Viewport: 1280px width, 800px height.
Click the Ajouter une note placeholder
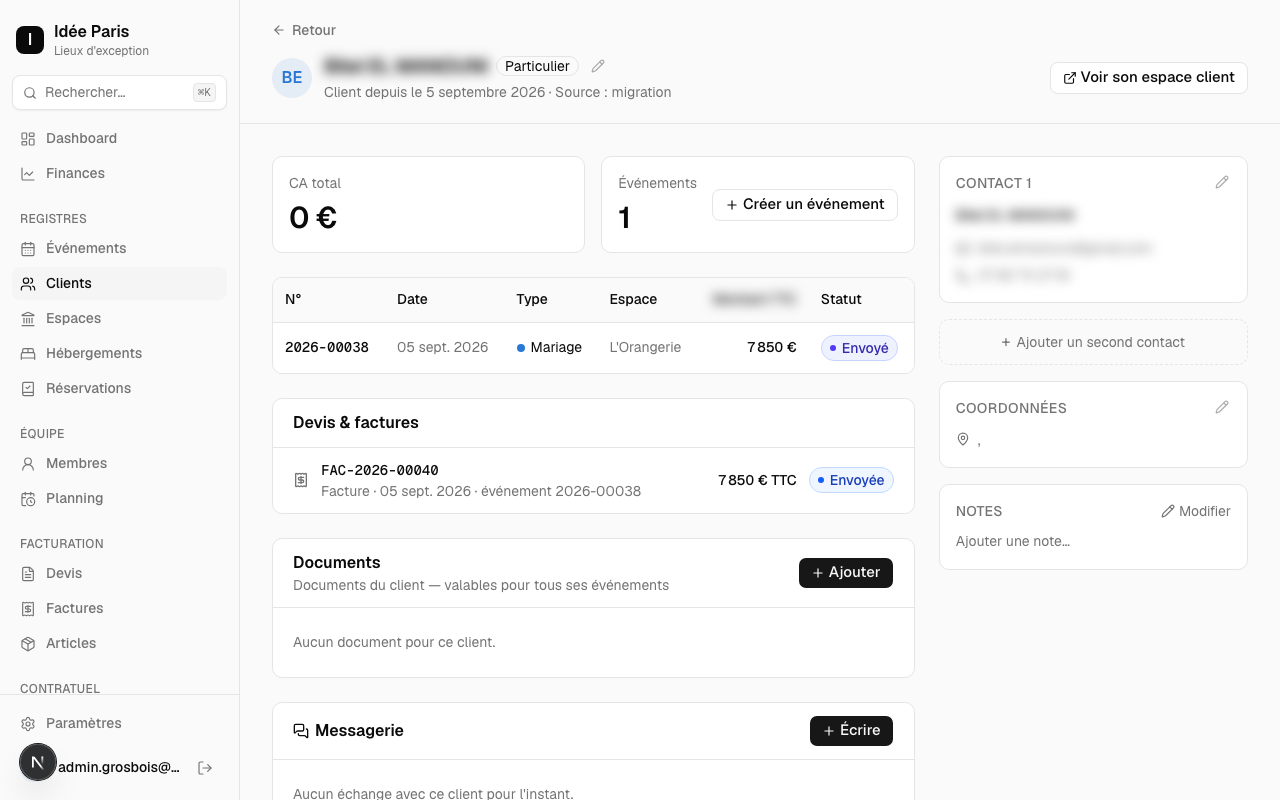1013,541
